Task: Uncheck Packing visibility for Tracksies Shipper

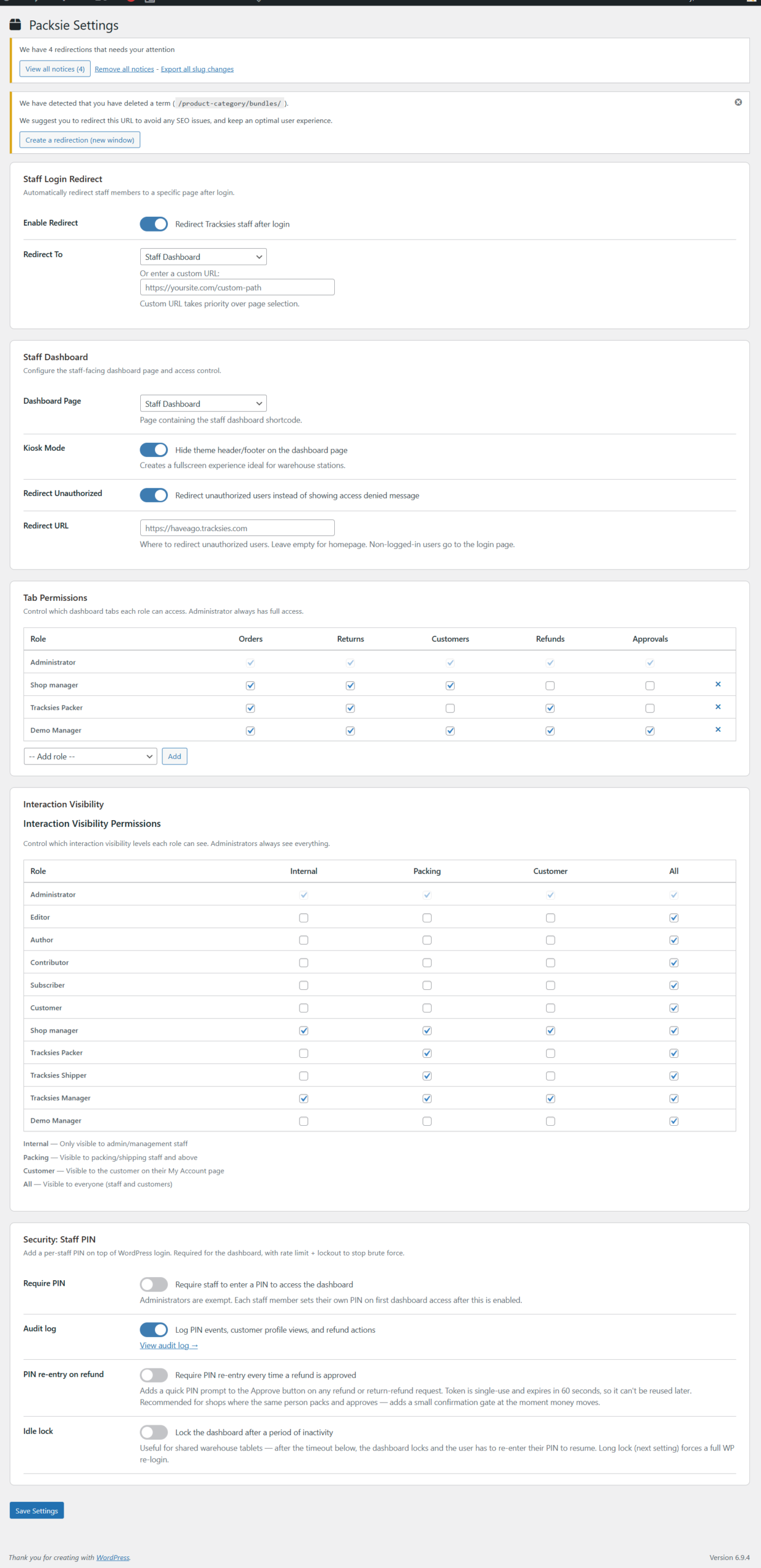Action: tap(427, 1076)
